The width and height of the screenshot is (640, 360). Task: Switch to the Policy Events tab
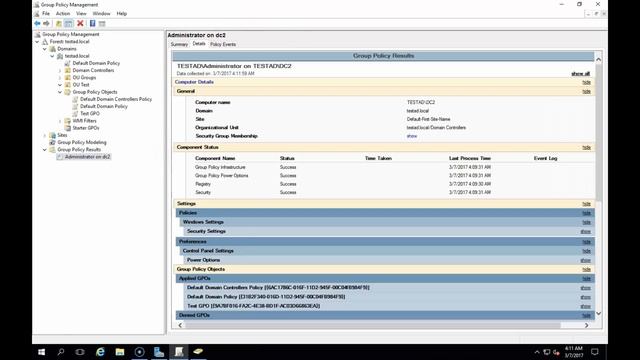coord(223,44)
